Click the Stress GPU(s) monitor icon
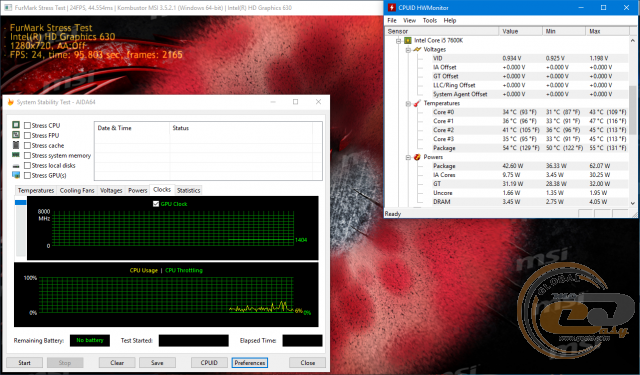The height and width of the screenshot is (375, 640). pyautogui.click(x=16, y=175)
